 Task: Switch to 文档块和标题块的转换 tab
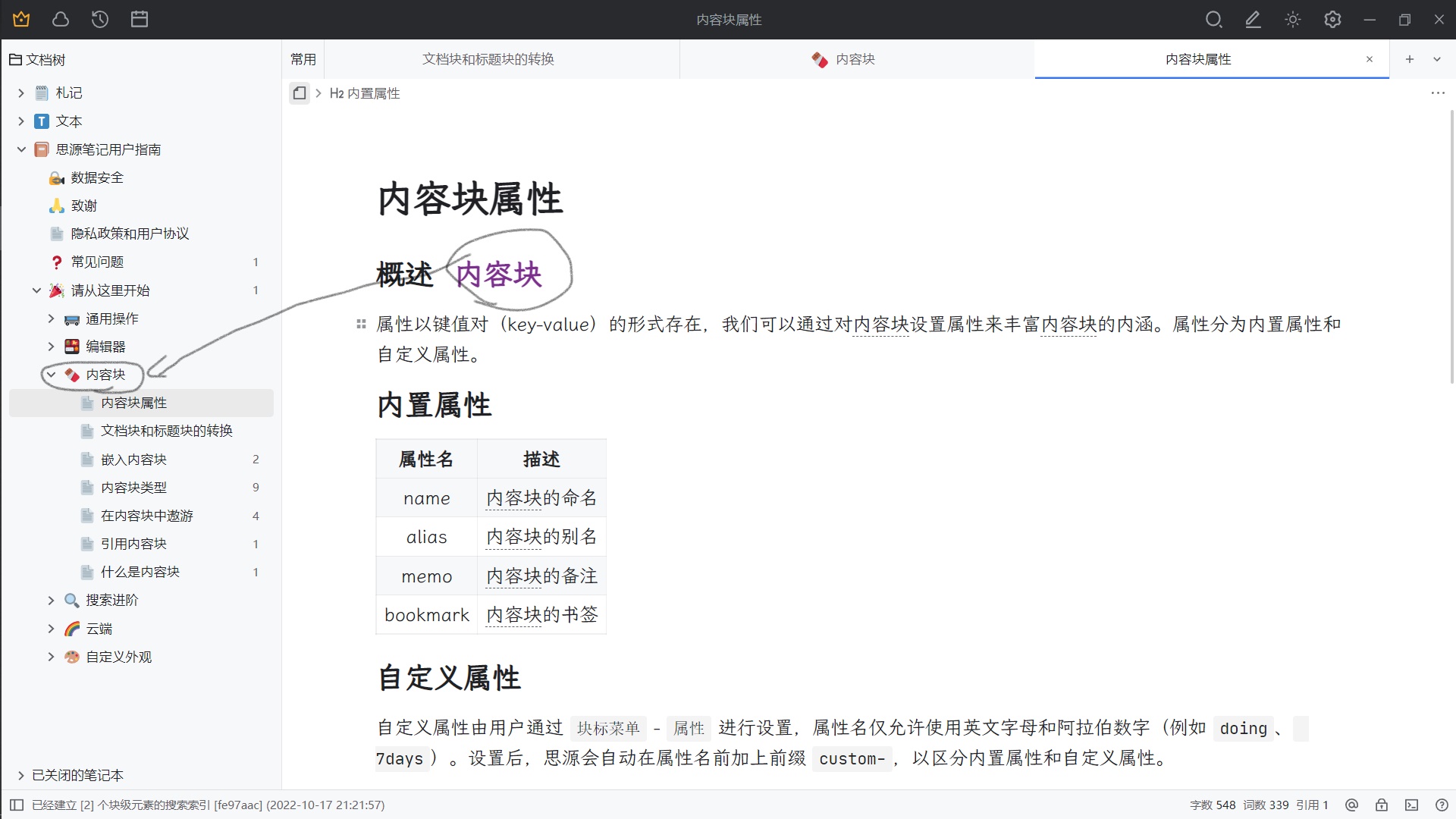pos(488,59)
